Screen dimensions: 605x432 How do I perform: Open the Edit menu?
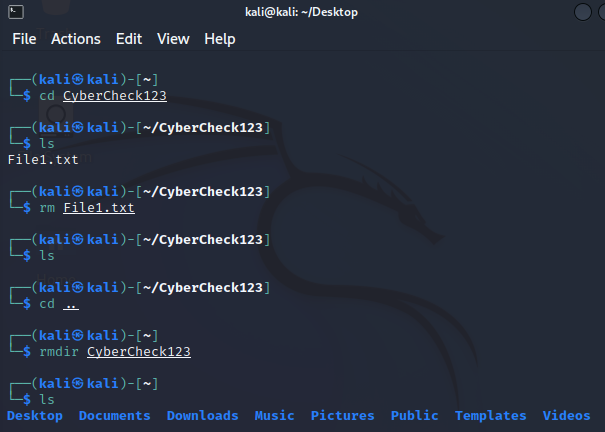[129, 39]
